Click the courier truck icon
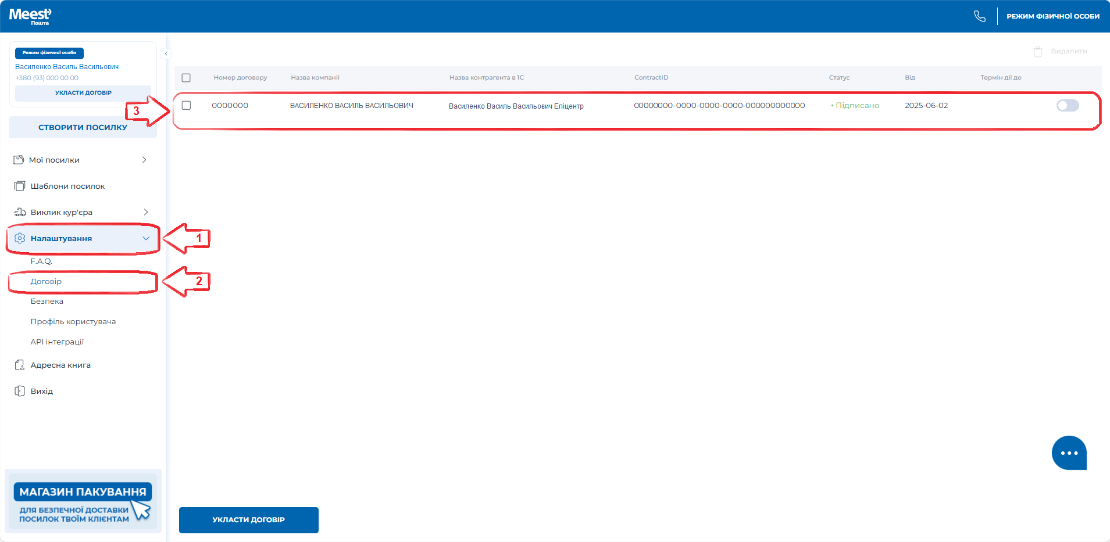The image size is (1110, 542). pos(20,212)
